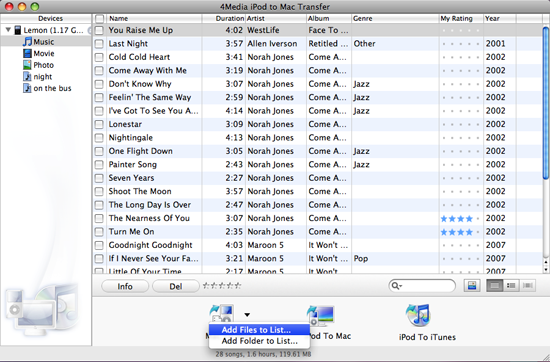Check the Goodnight Goodnight checkbox

pos(99,245)
